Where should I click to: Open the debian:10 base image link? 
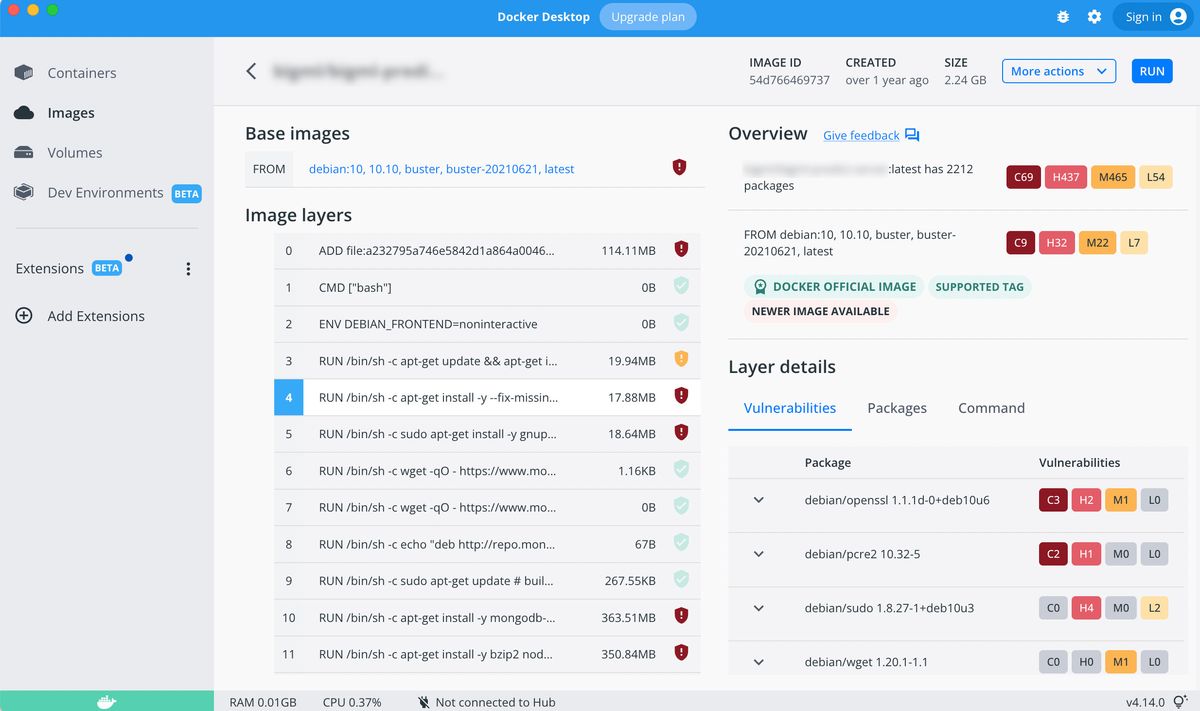[x=441, y=169]
